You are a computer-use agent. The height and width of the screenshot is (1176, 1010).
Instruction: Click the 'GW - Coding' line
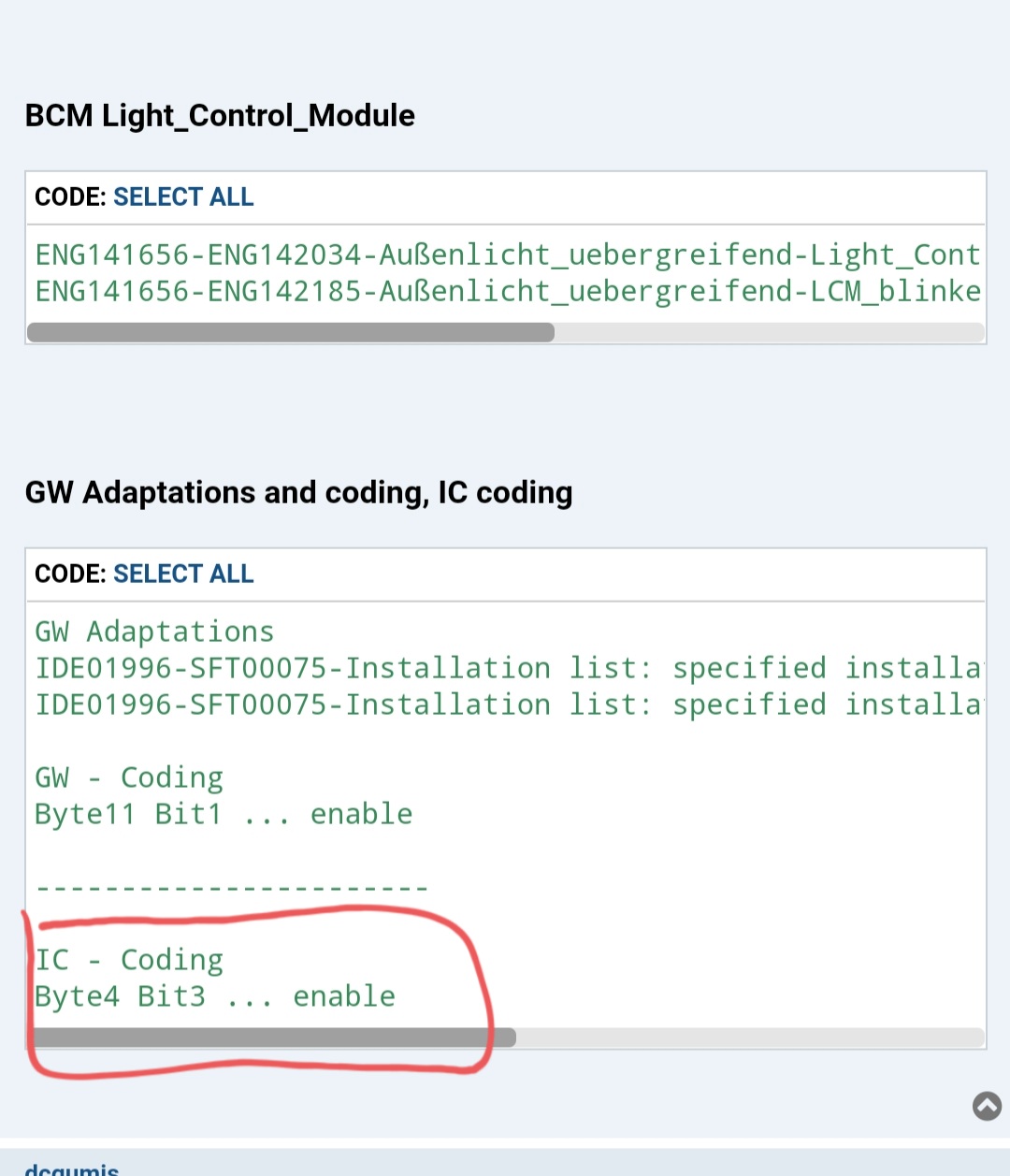(129, 777)
